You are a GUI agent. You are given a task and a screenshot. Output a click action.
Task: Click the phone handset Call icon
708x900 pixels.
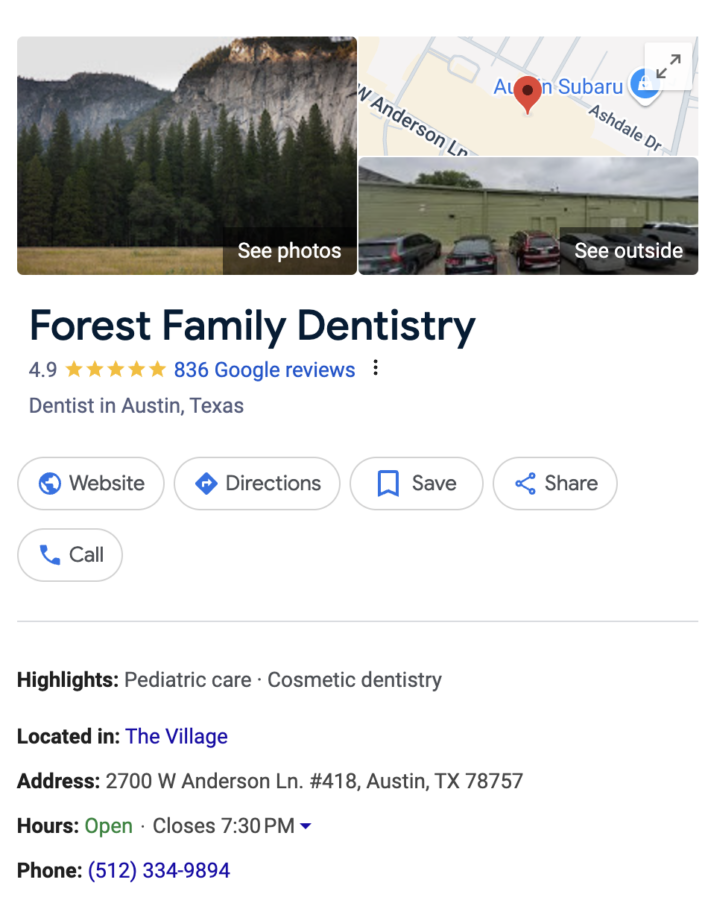coord(50,555)
